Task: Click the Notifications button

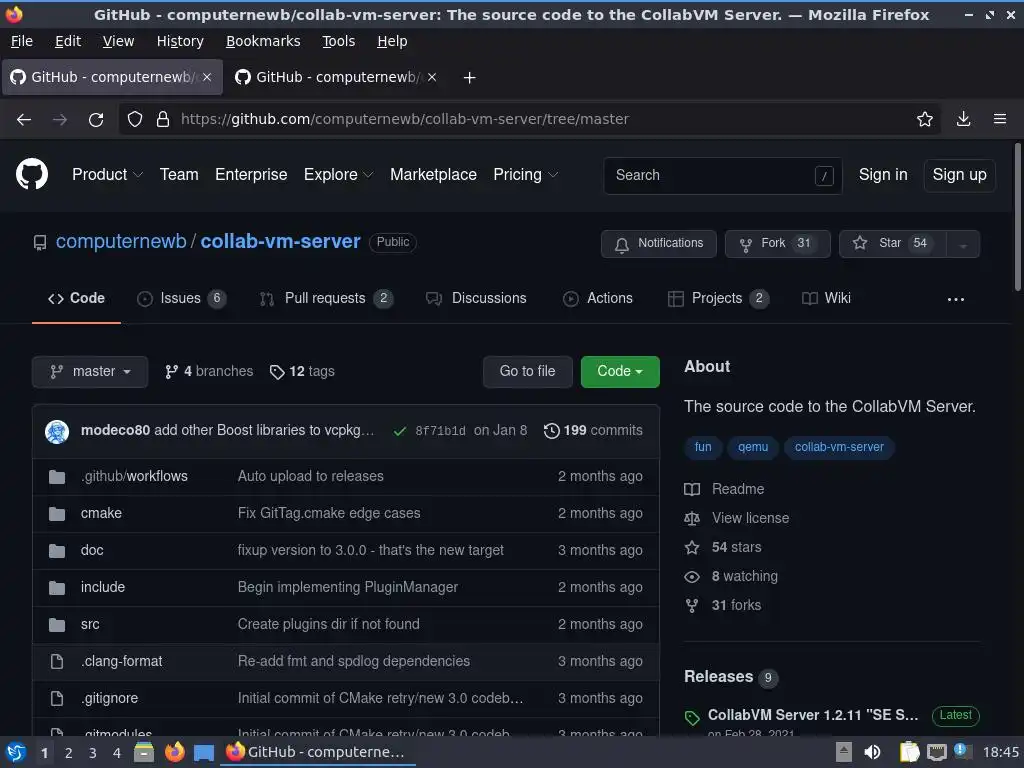Action: pyautogui.click(x=658, y=244)
